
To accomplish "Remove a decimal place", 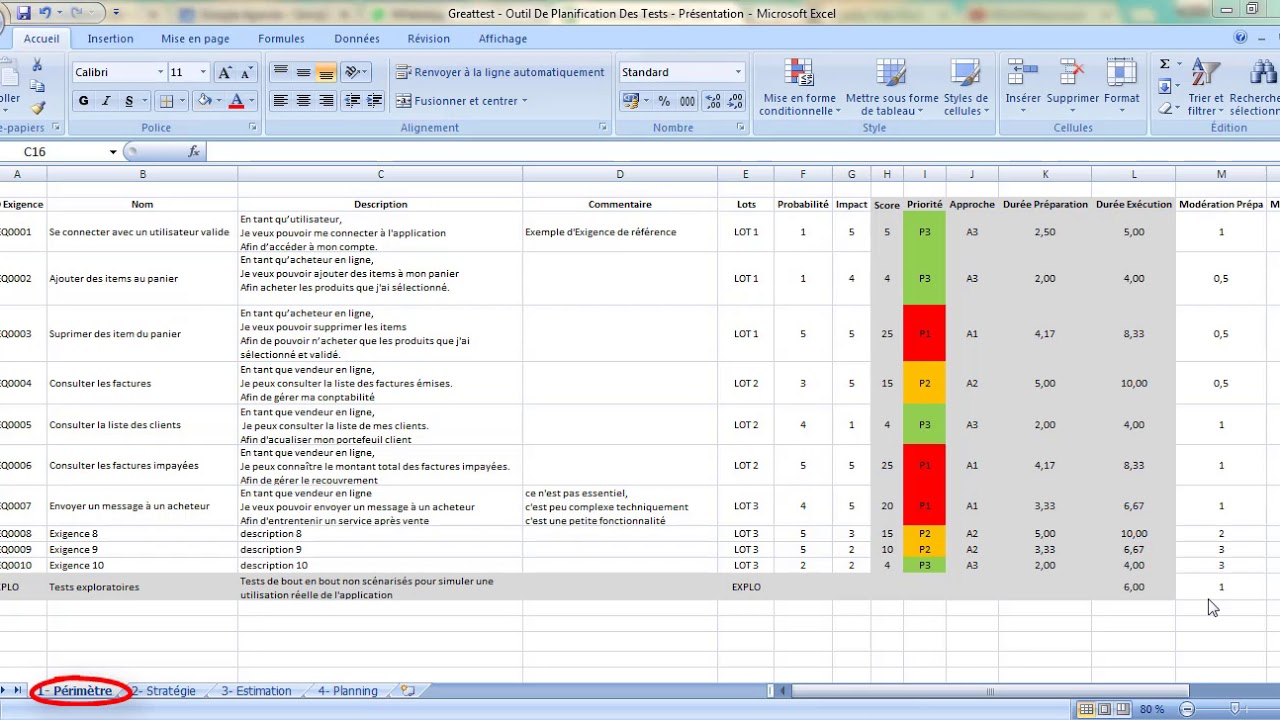I will [x=736, y=101].
